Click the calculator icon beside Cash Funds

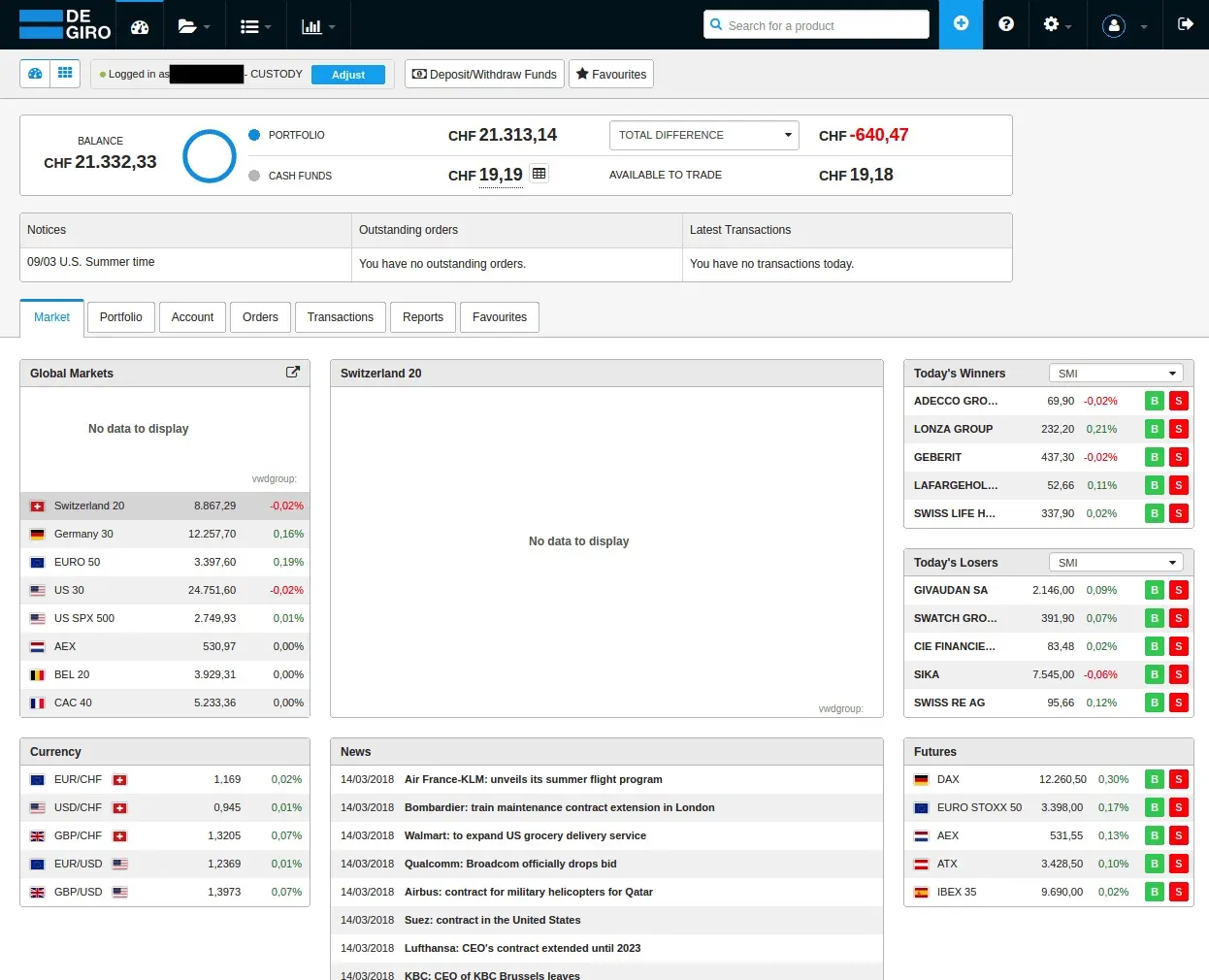(x=539, y=174)
